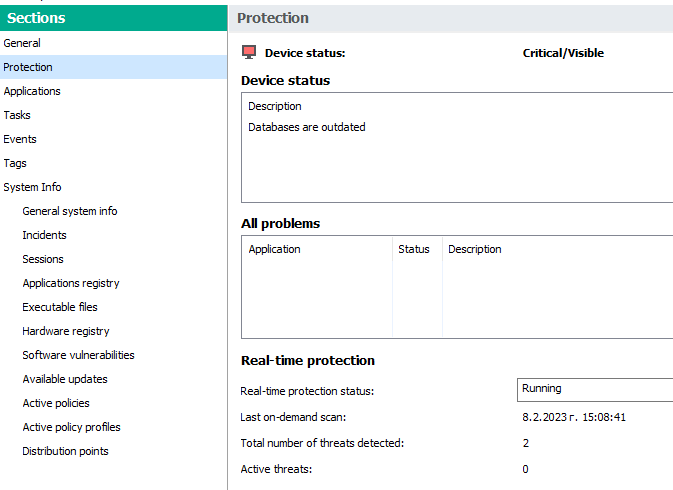673x490 pixels.
Task: Open the Applications section
Action: [x=32, y=91]
